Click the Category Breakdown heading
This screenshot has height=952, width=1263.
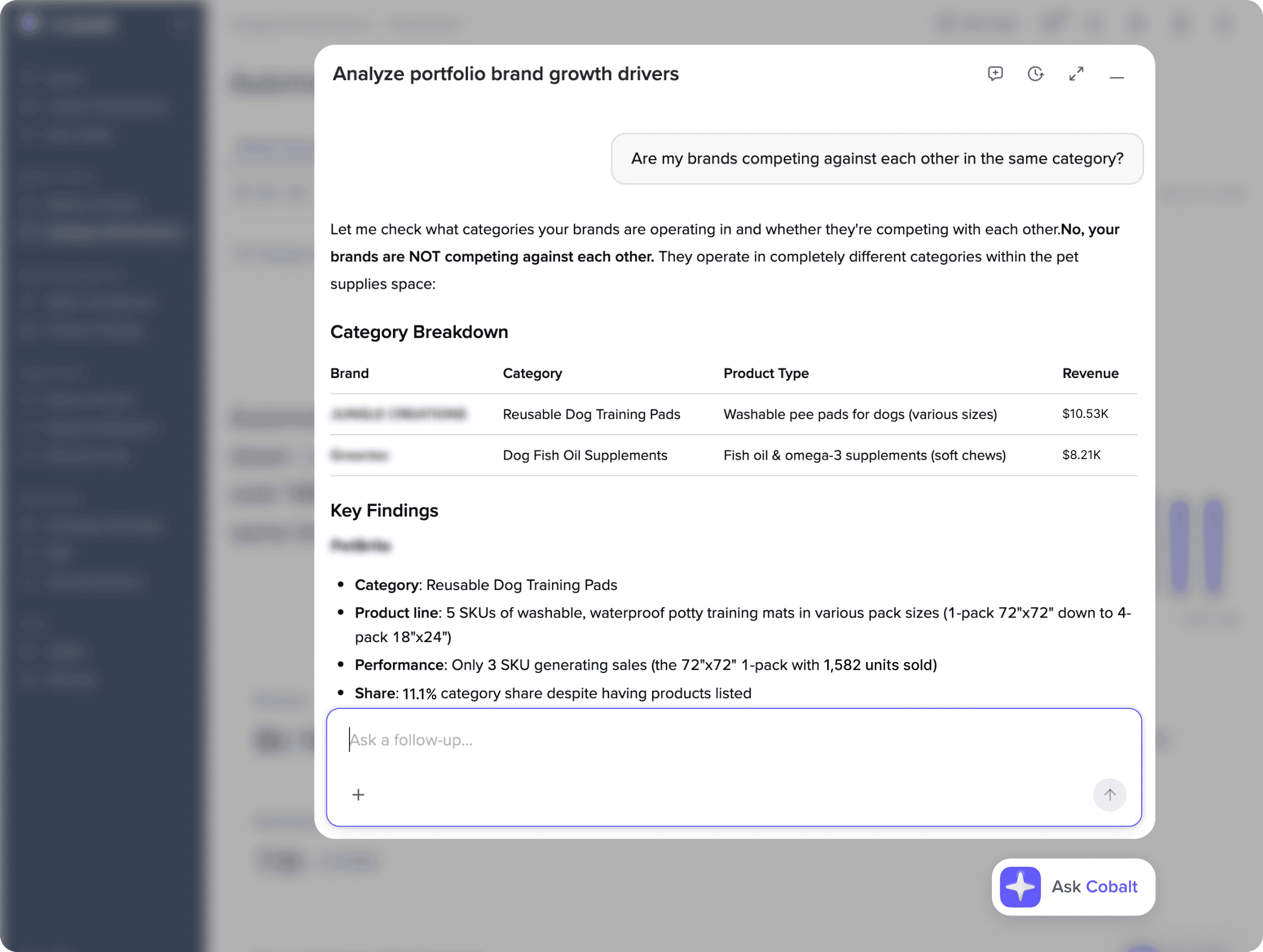pyautogui.click(x=419, y=332)
